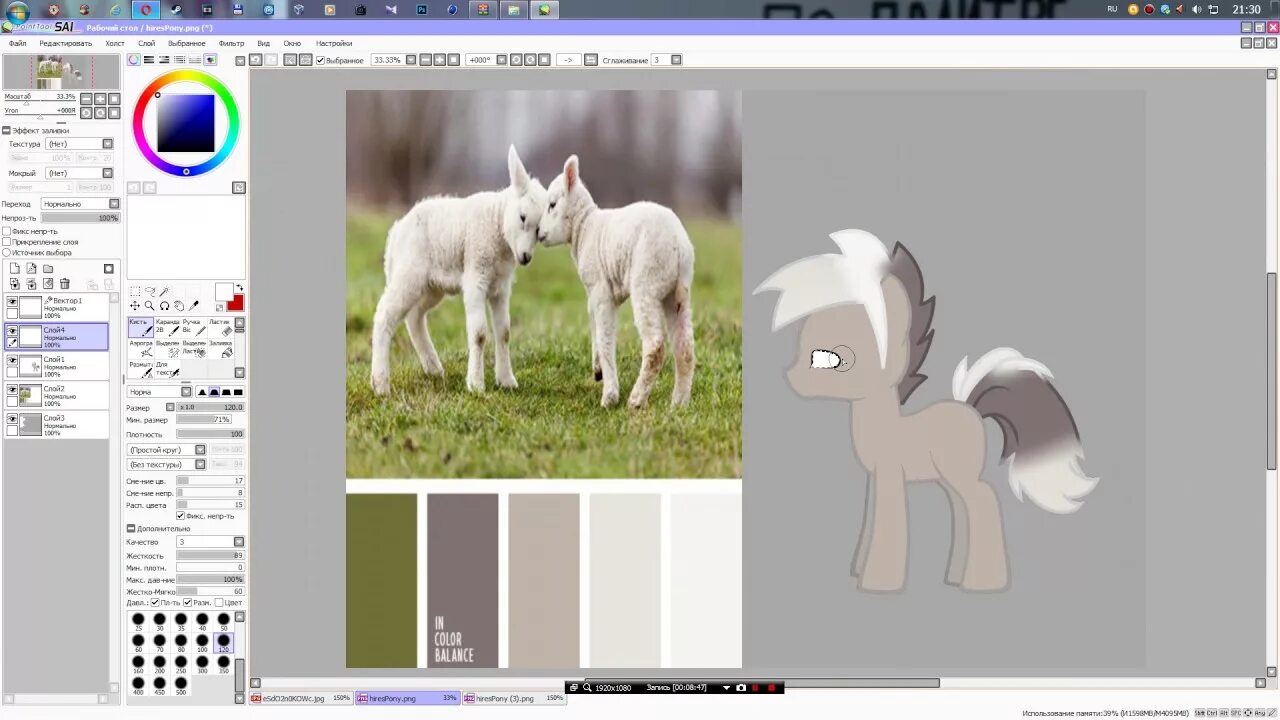Open the Редактировать menu
This screenshot has height=720, width=1280.
pyautogui.click(x=65, y=43)
